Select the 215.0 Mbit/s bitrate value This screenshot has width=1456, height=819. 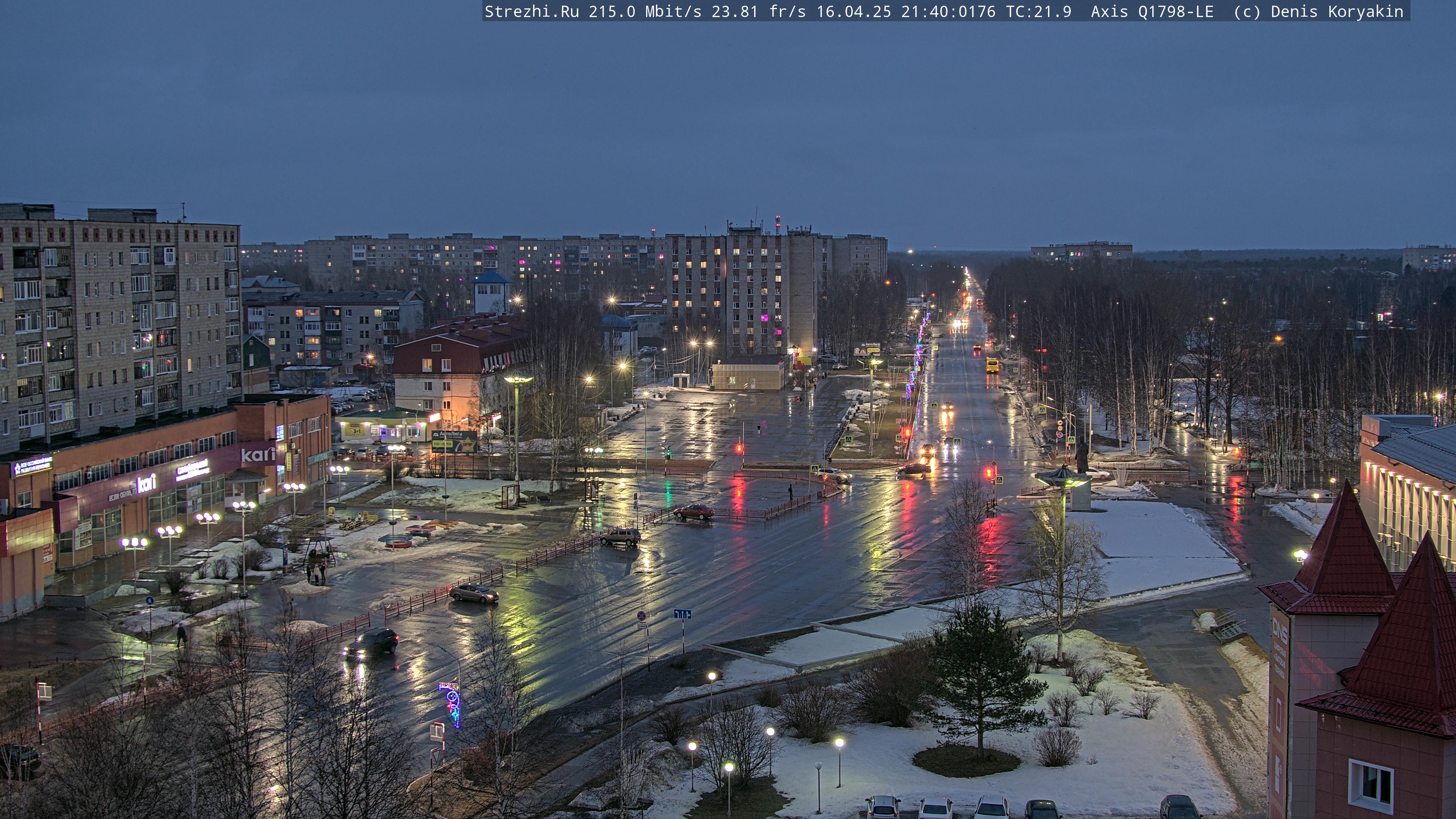coord(645,11)
